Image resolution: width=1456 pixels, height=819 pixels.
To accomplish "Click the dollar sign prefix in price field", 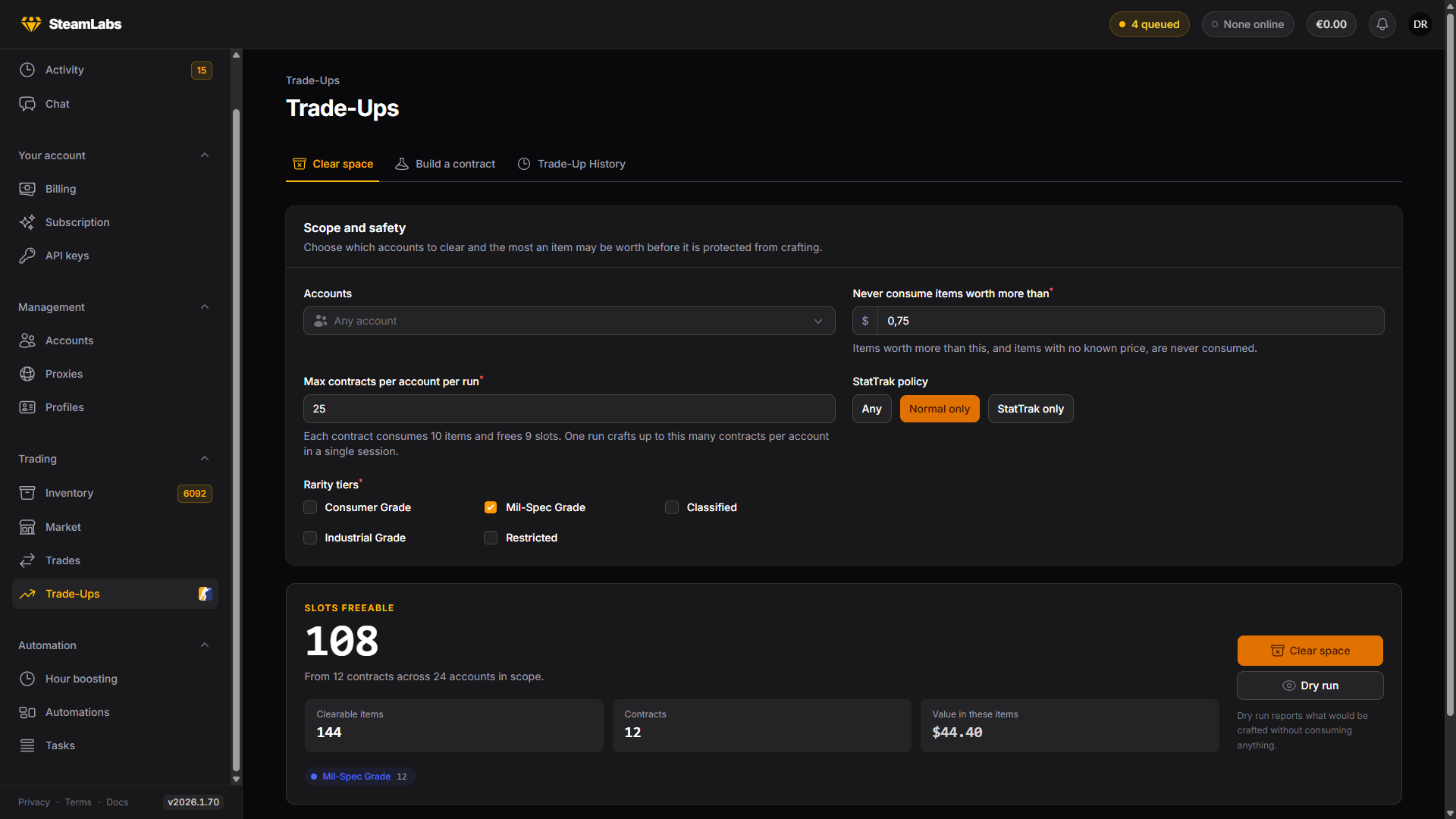I will 865,321.
